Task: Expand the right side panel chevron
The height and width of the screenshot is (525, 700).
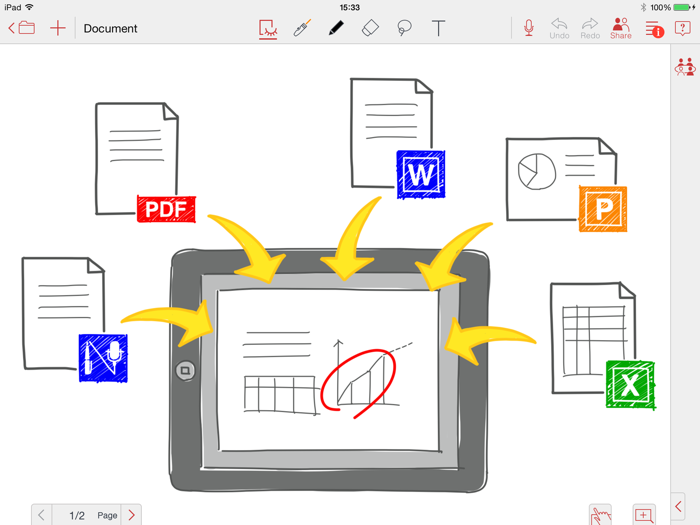Action: point(678,506)
